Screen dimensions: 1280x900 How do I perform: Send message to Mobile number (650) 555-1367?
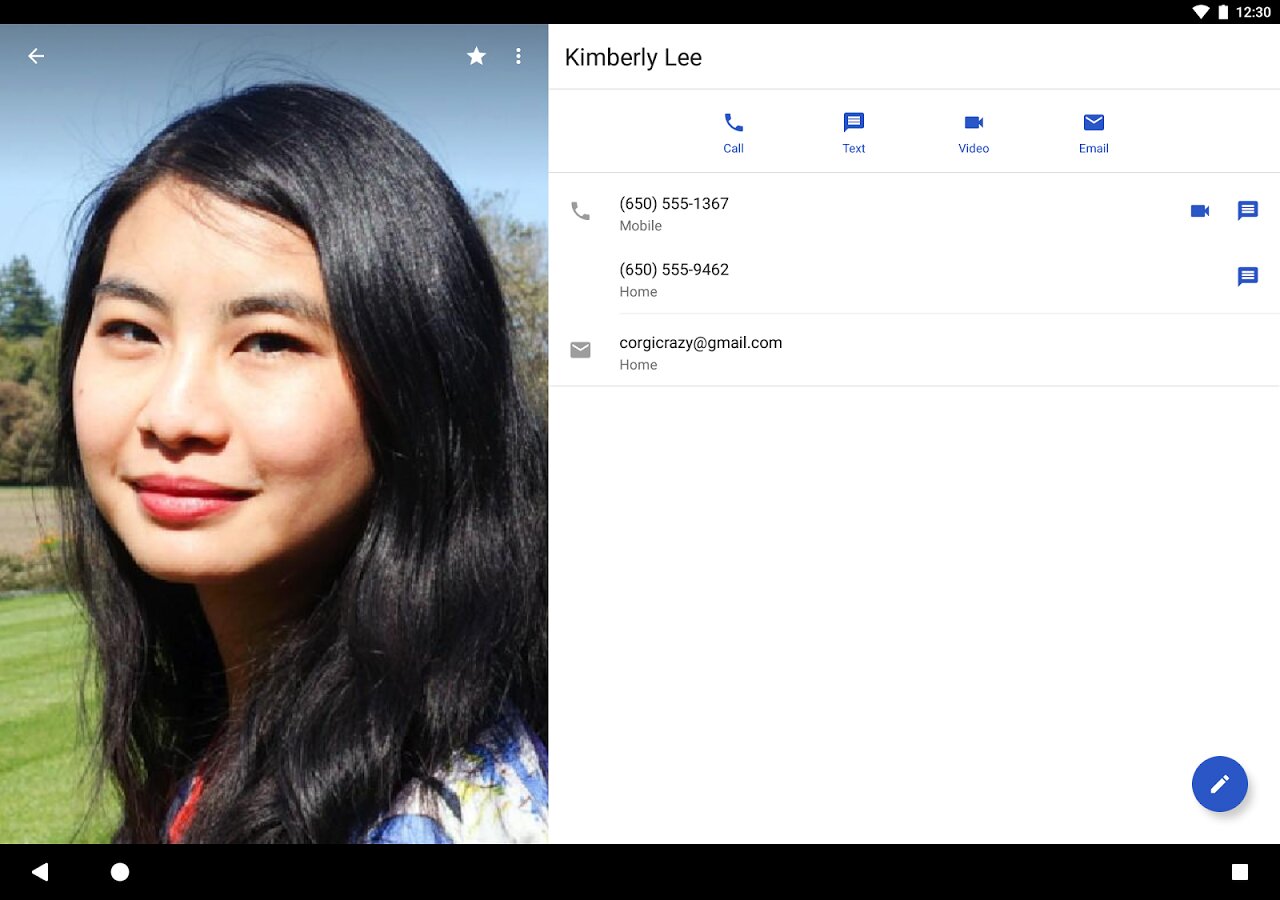point(1247,211)
